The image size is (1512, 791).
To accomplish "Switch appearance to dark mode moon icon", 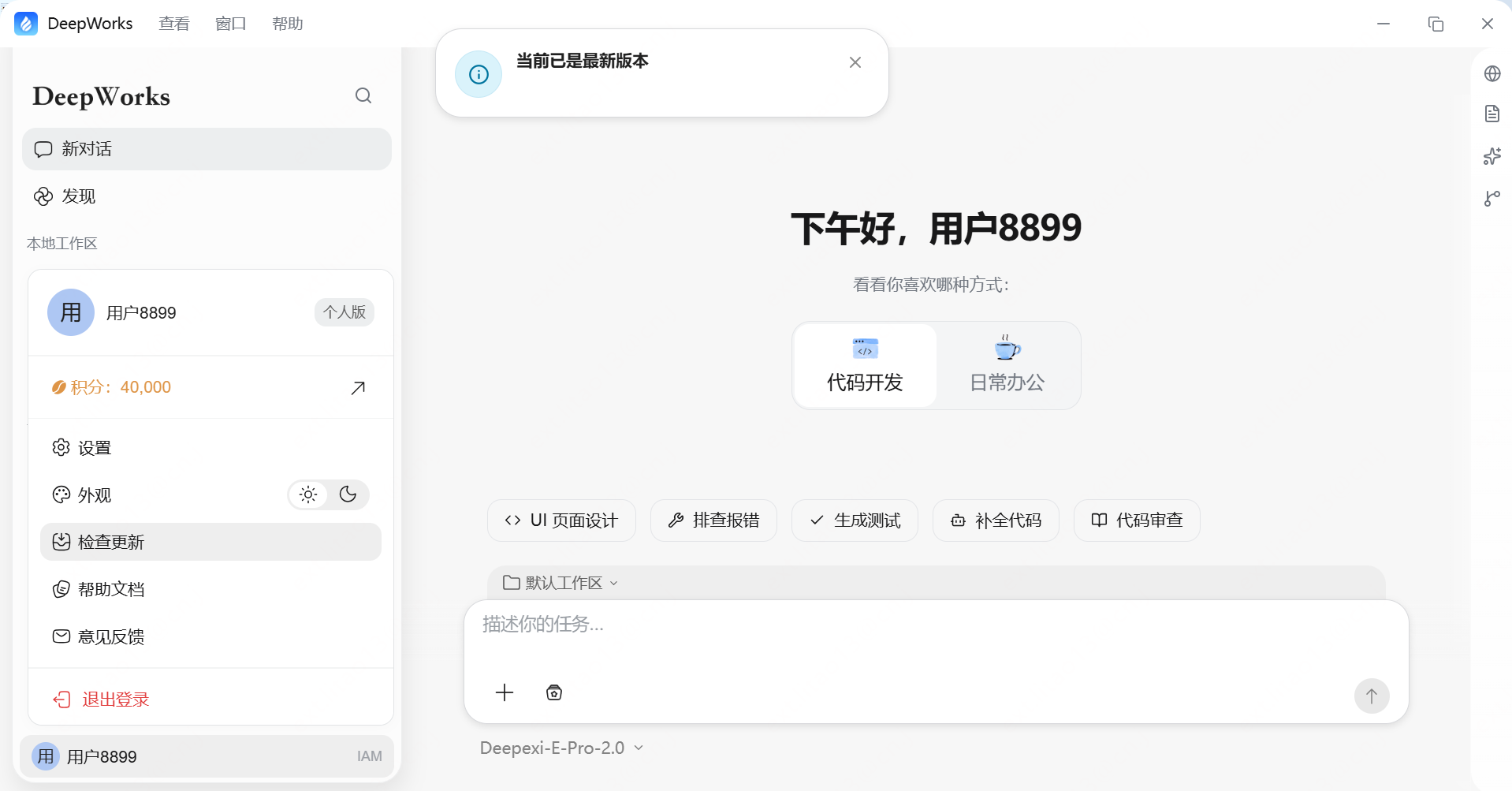I will point(348,494).
